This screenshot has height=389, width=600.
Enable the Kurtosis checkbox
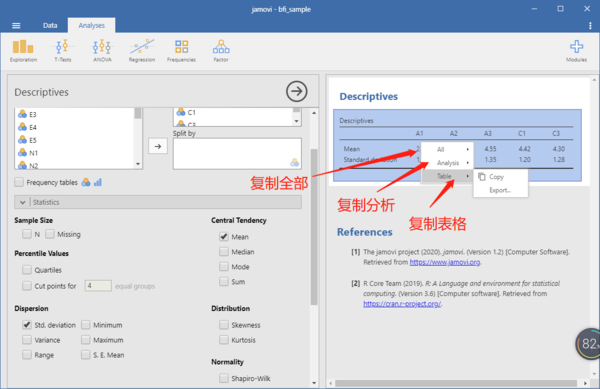[x=224, y=340]
